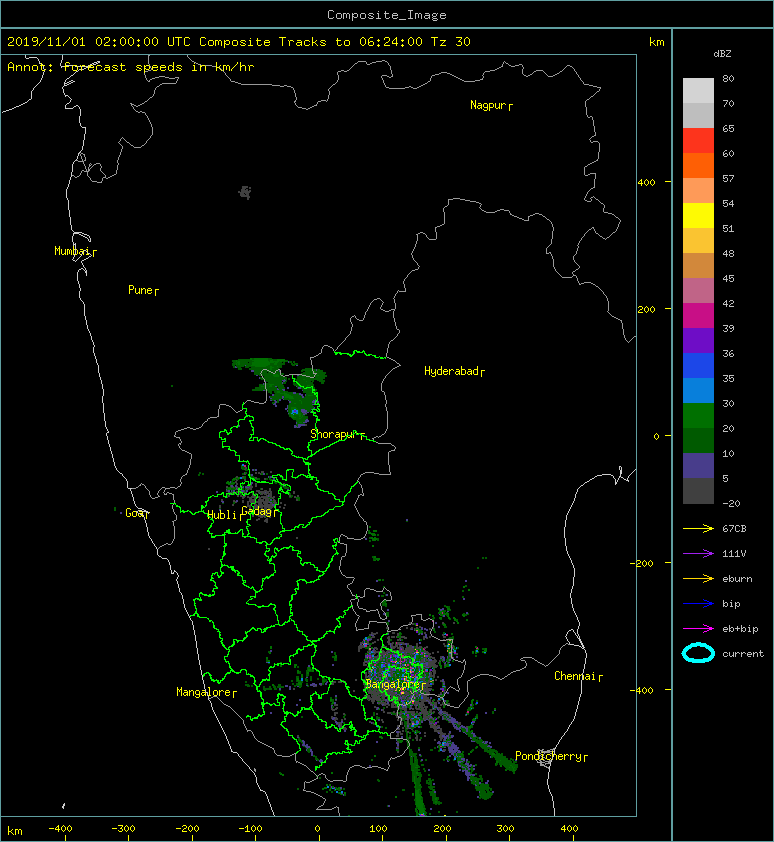The width and height of the screenshot is (774, 842).
Task: Select the magenta 42 dBZ swatch
Action: click(698, 315)
